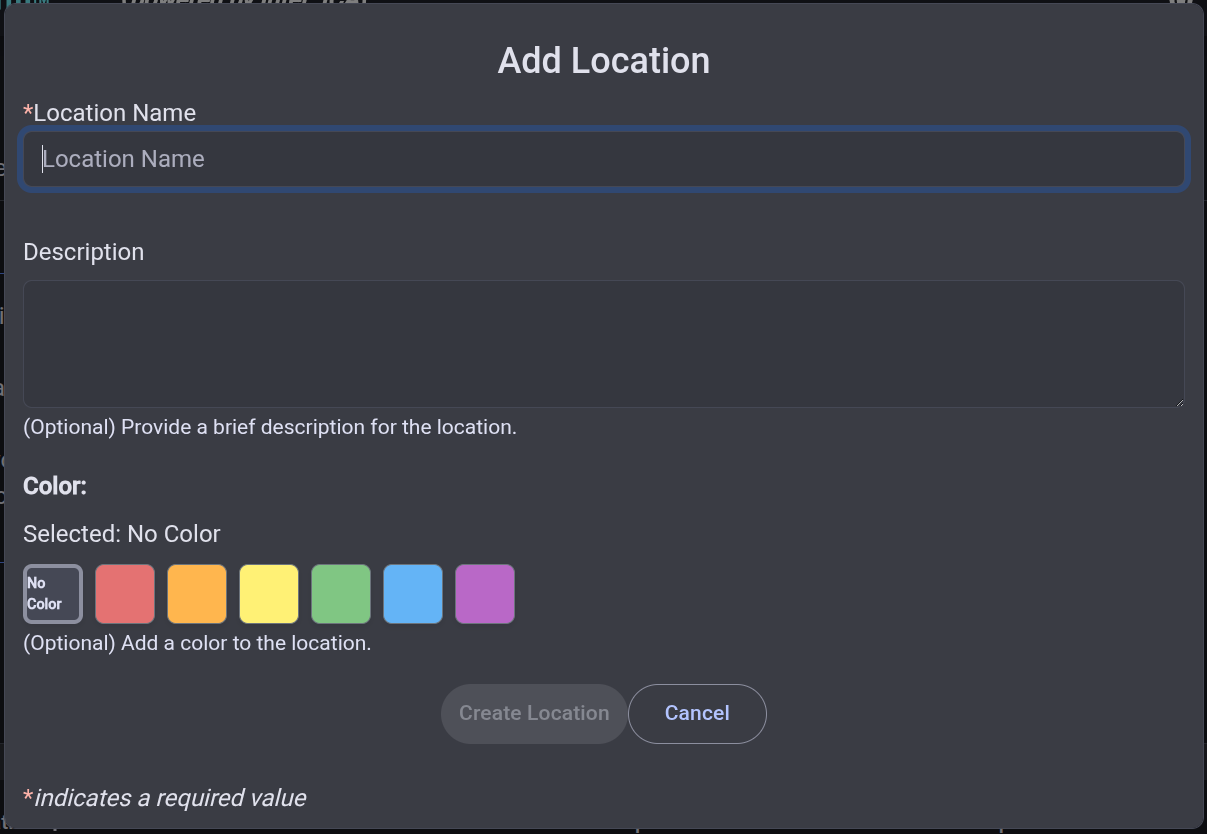Screen dimensions: 1207x834
Task: Choose the green color swatch
Action: (x=341, y=594)
